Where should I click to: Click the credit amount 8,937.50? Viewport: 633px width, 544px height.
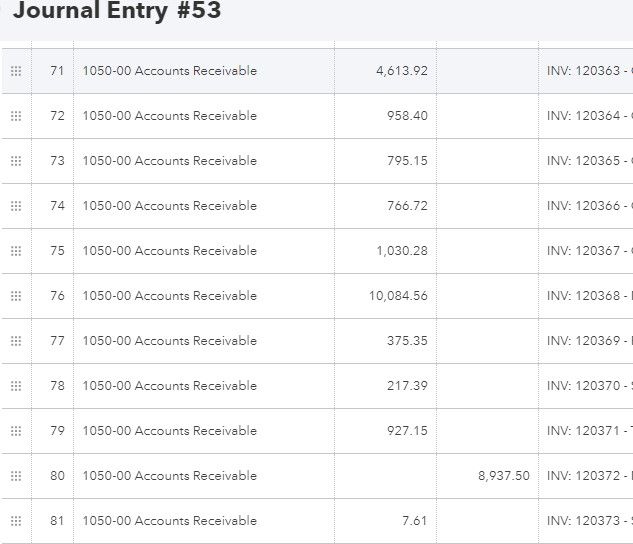point(503,476)
